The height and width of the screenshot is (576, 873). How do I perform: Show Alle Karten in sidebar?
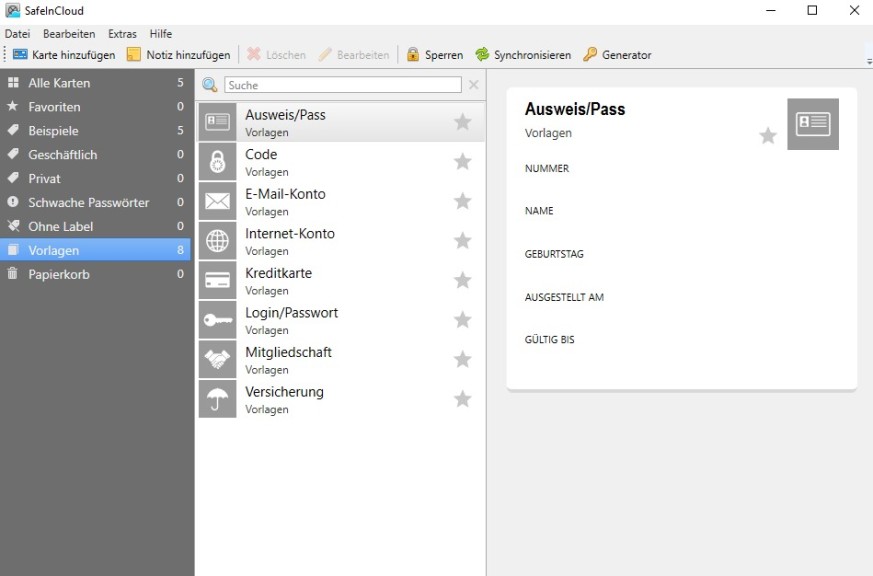pyautogui.click(x=59, y=83)
